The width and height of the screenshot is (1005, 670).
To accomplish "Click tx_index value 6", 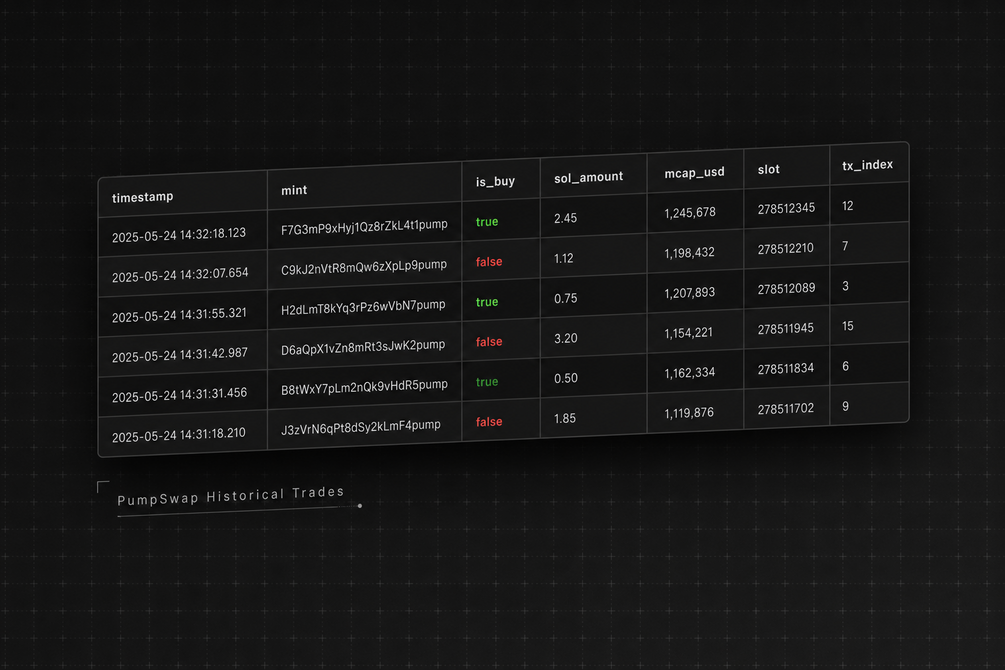I will [x=845, y=366].
